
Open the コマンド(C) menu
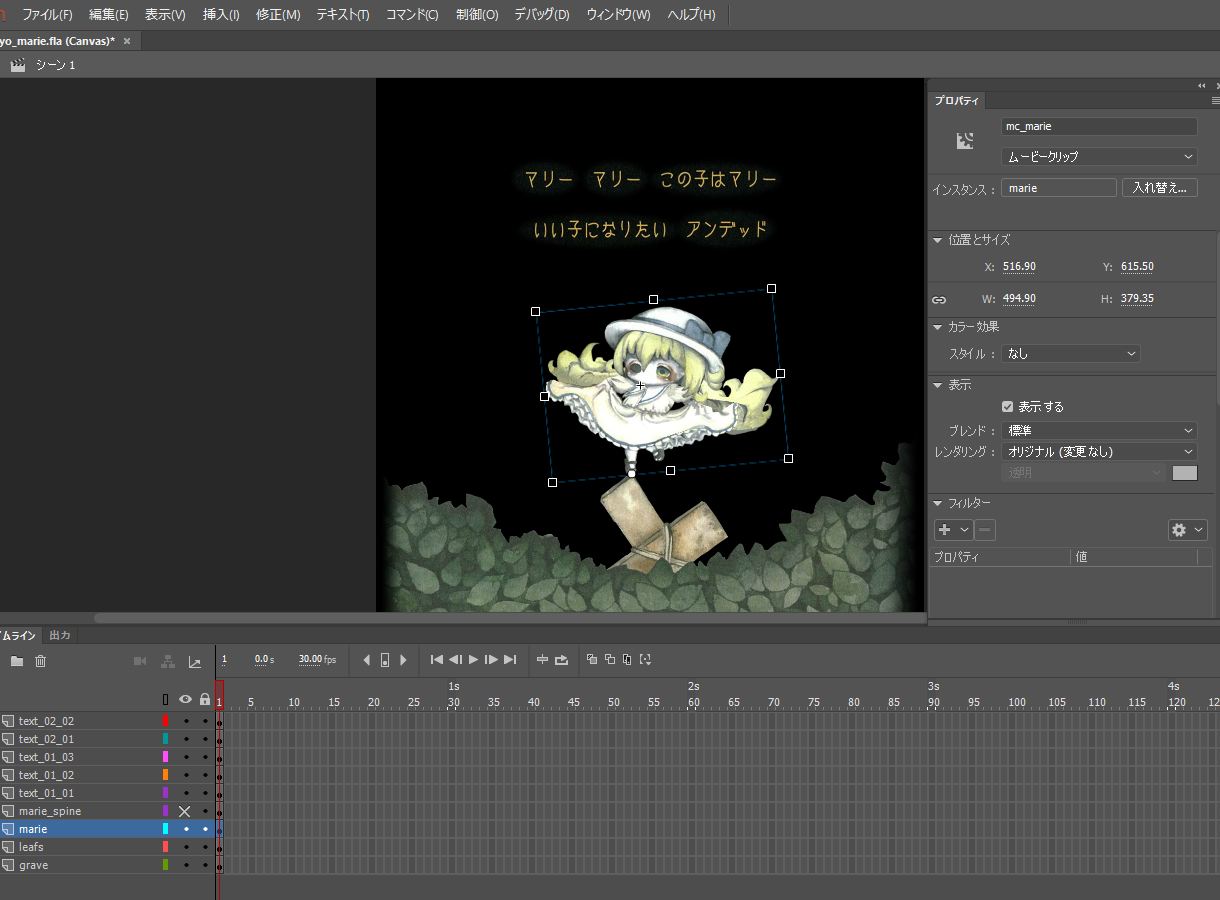[412, 15]
